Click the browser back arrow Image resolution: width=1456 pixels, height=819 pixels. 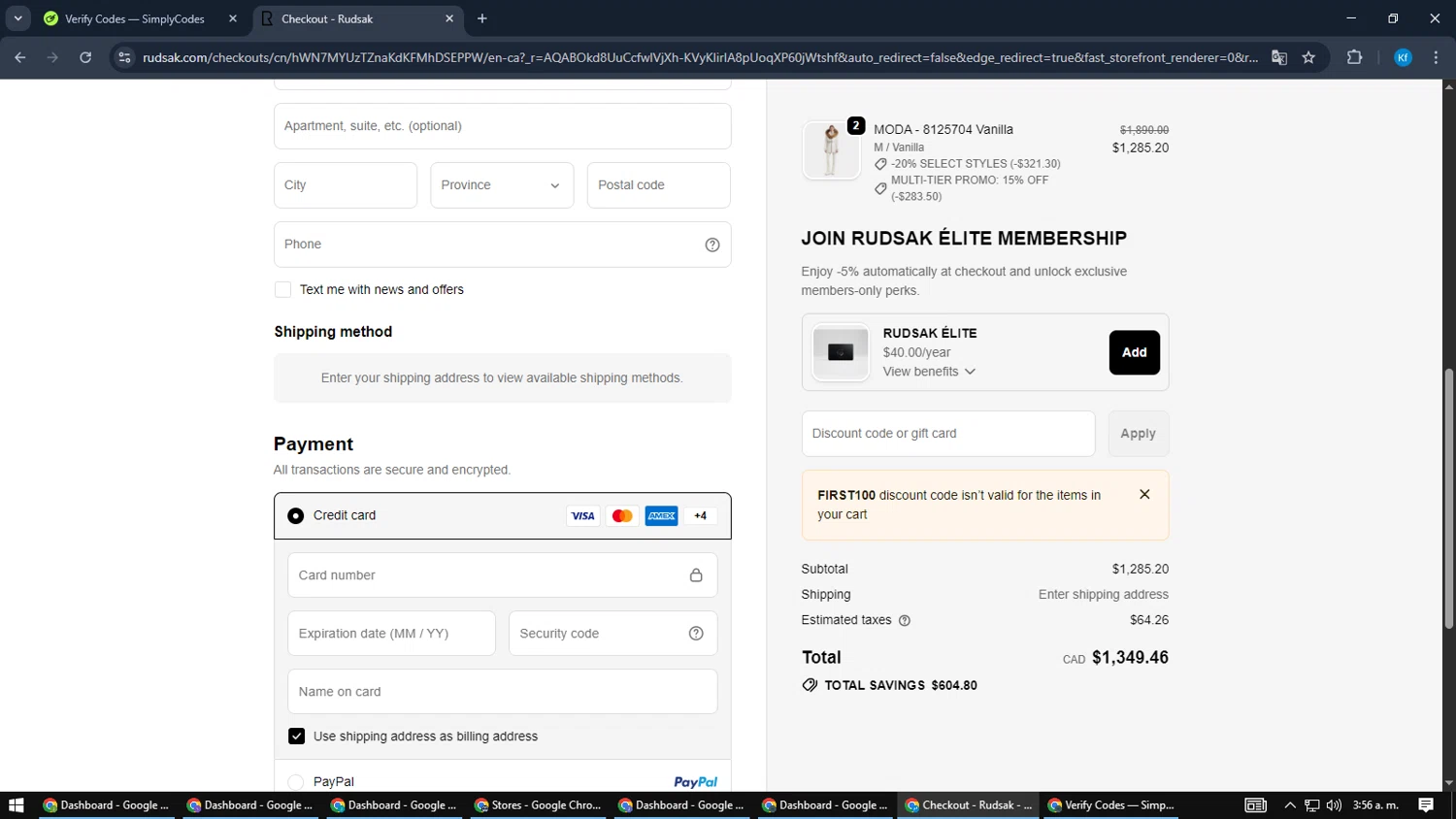tap(20, 57)
